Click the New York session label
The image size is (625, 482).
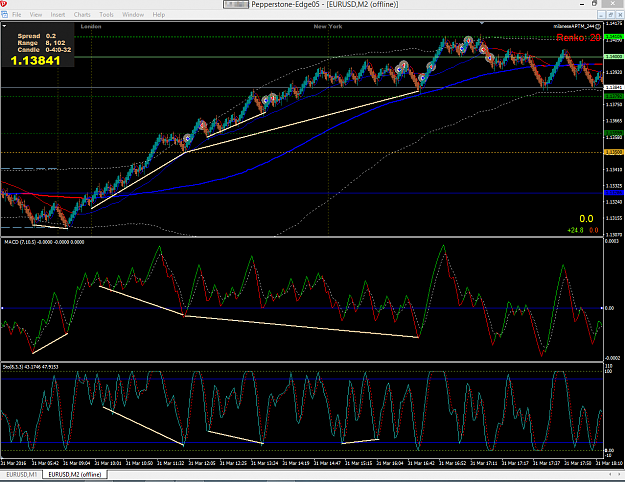(328, 26)
